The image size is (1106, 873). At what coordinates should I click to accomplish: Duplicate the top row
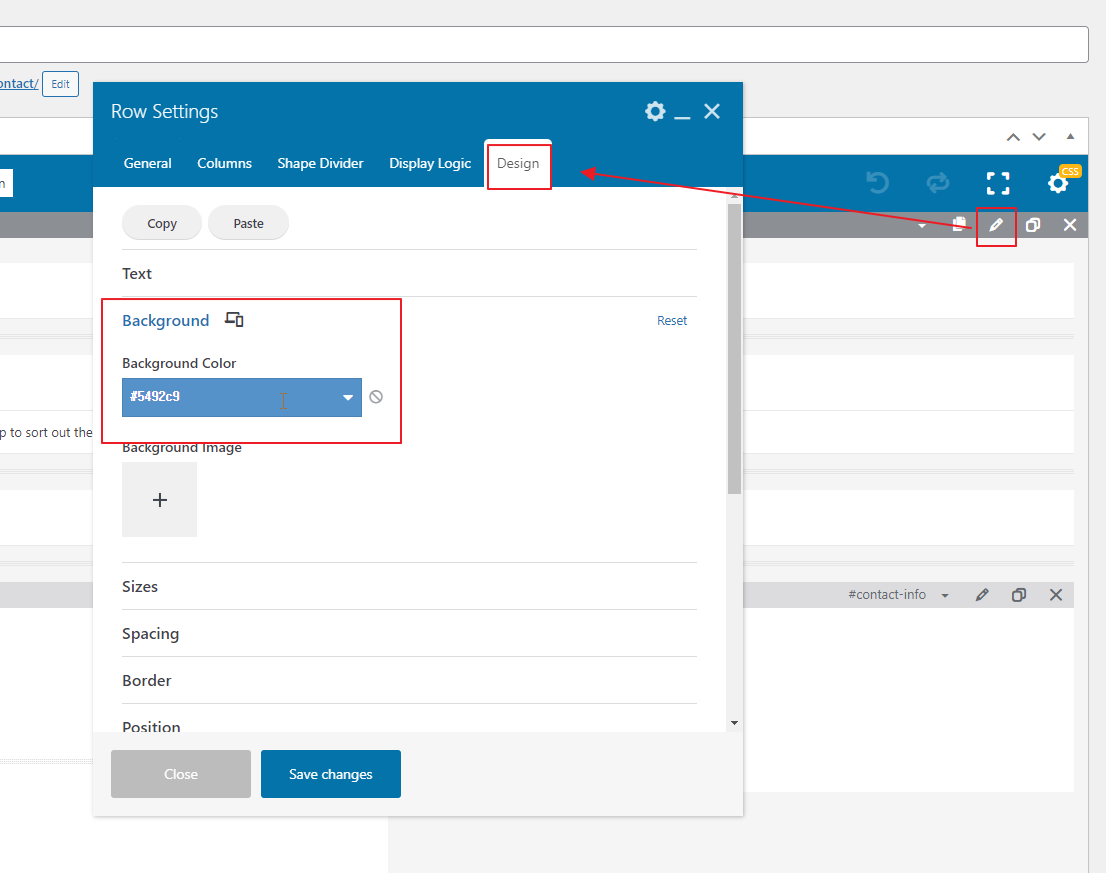click(1033, 225)
